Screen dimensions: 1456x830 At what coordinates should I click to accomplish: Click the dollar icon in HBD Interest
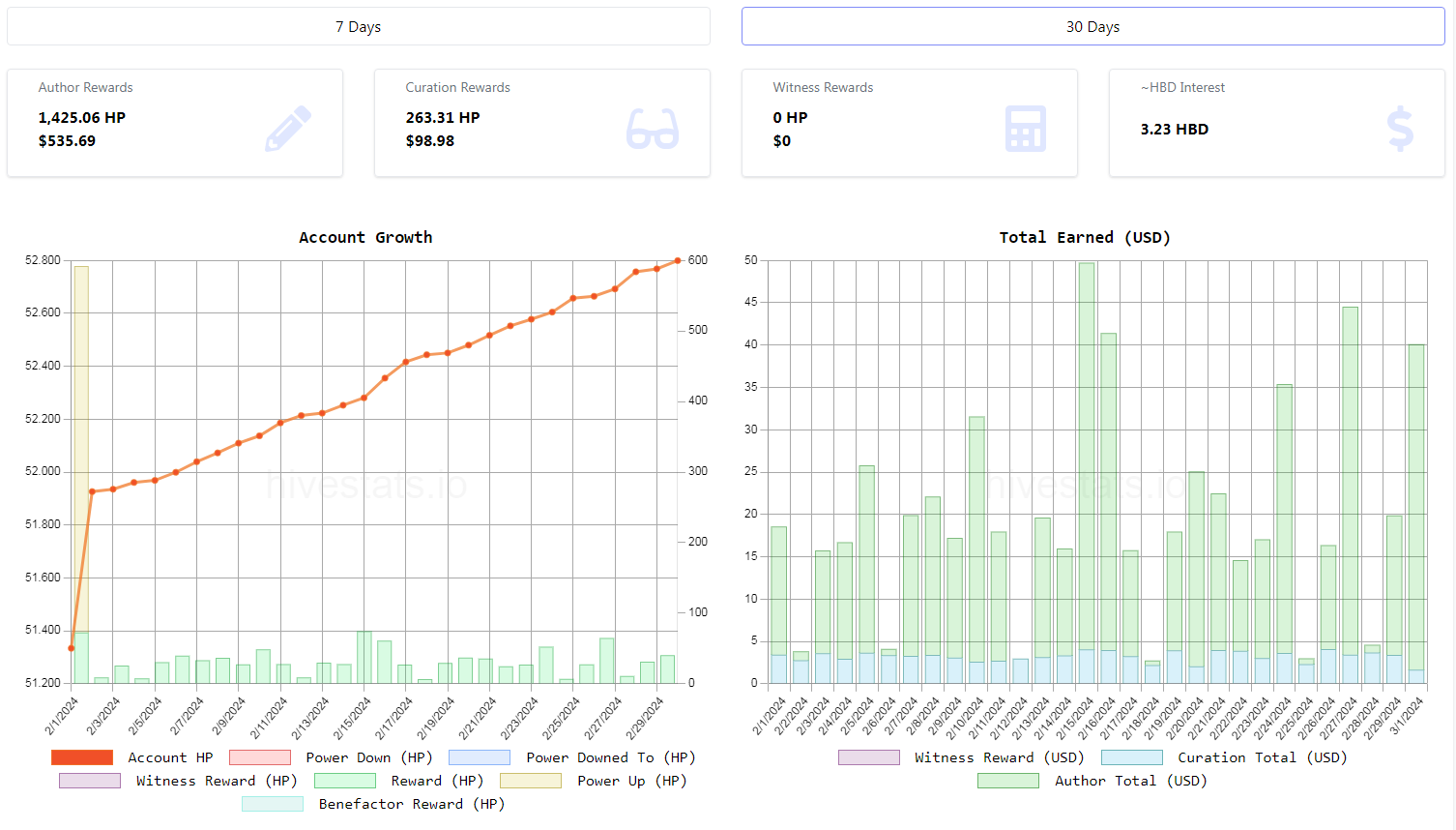coord(1400,129)
